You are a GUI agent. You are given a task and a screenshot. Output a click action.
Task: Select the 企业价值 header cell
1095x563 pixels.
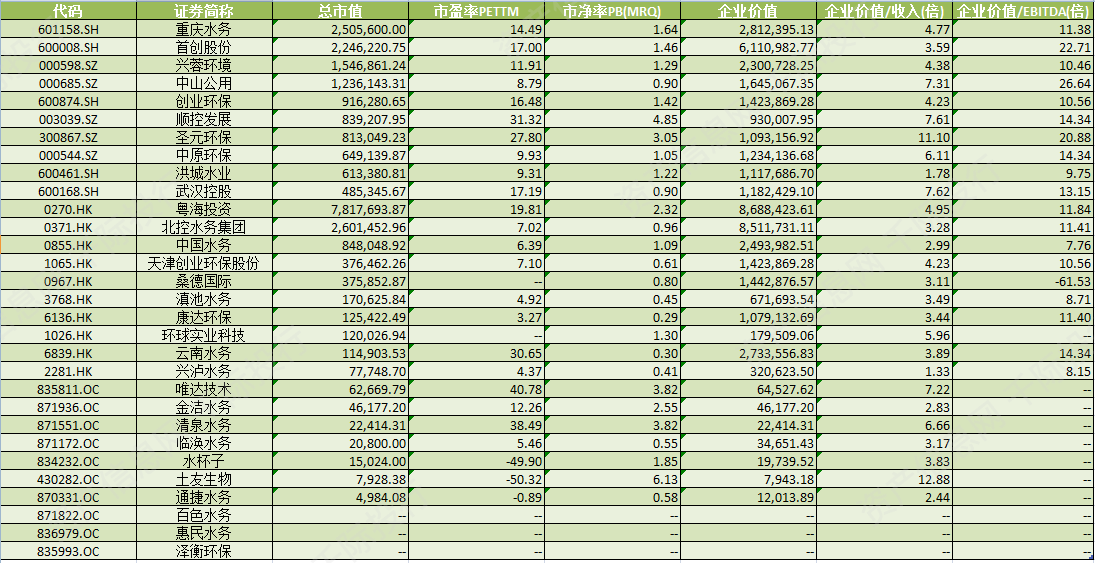pyautogui.click(x=747, y=11)
